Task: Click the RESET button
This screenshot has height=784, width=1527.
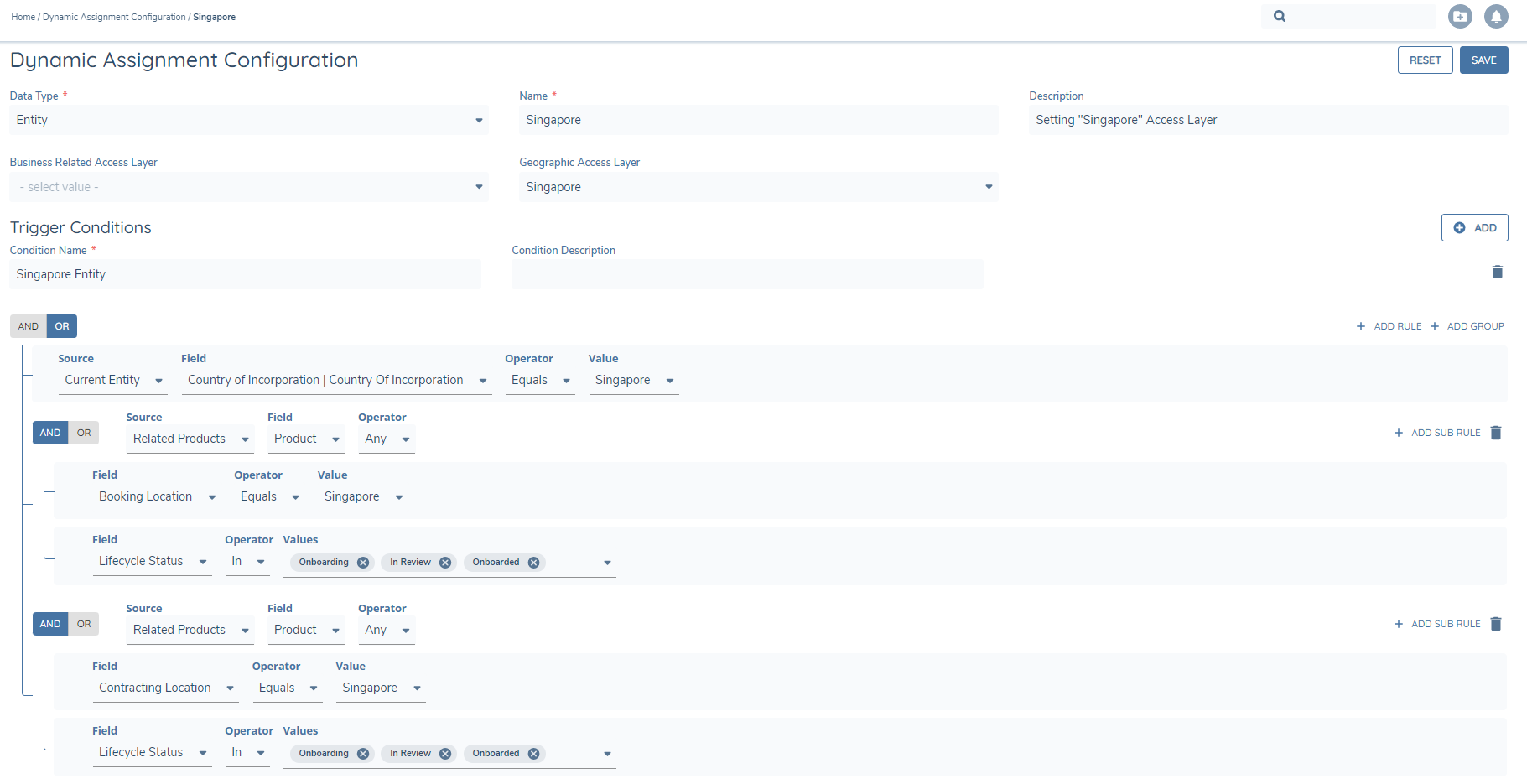Action: pos(1425,60)
